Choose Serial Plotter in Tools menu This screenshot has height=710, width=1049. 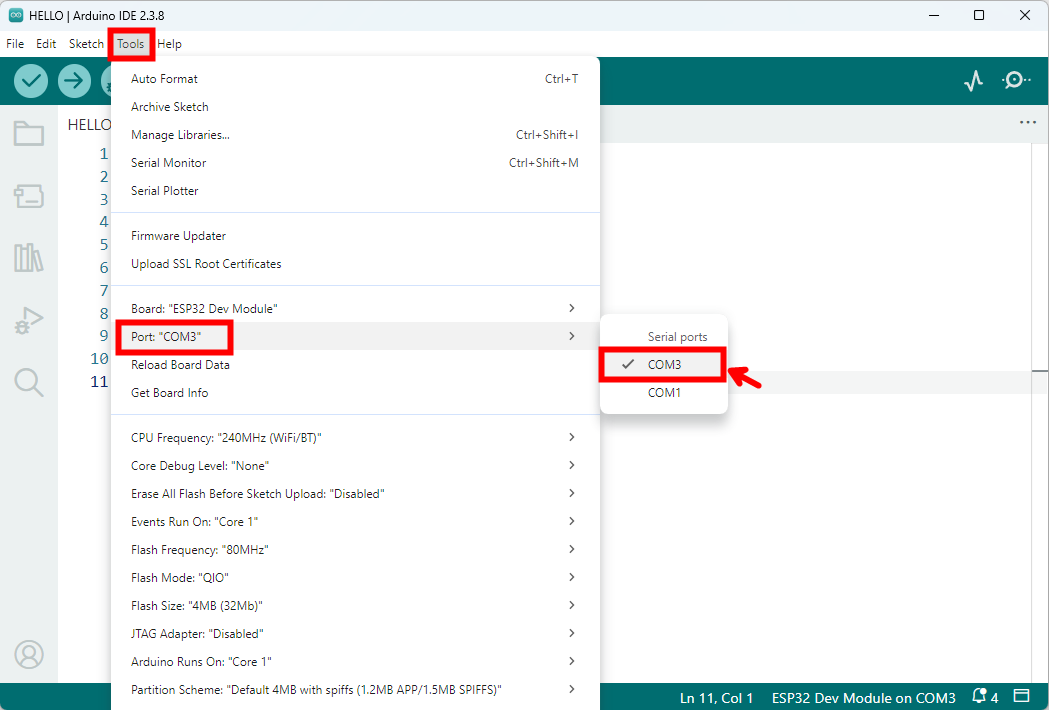(x=355, y=191)
